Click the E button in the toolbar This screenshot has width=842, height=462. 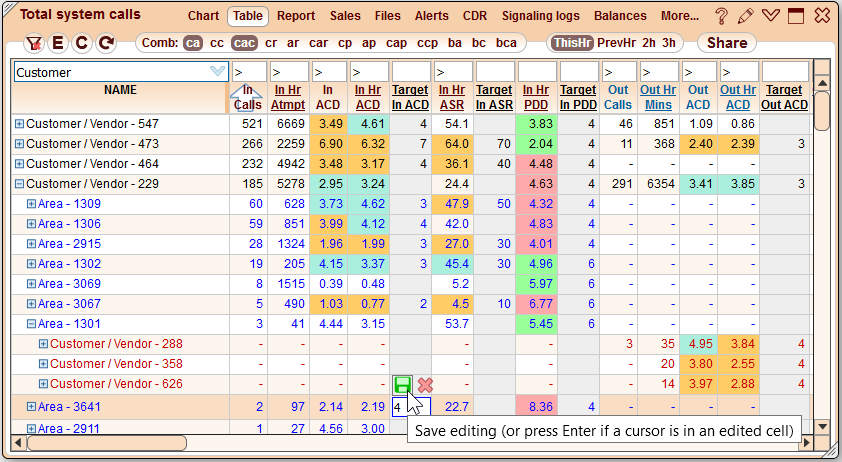click(x=57, y=43)
